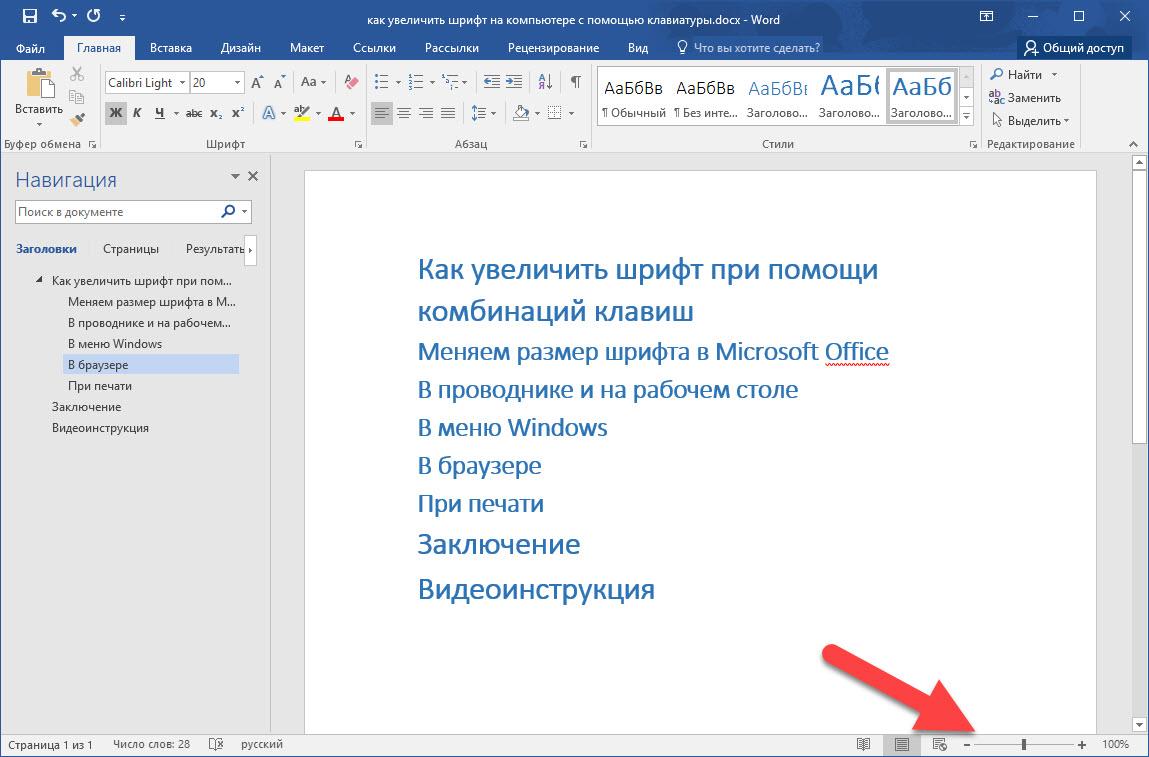Image resolution: width=1149 pixels, height=757 pixels.
Task: Enable center text alignment
Action: pyautogui.click(x=404, y=113)
